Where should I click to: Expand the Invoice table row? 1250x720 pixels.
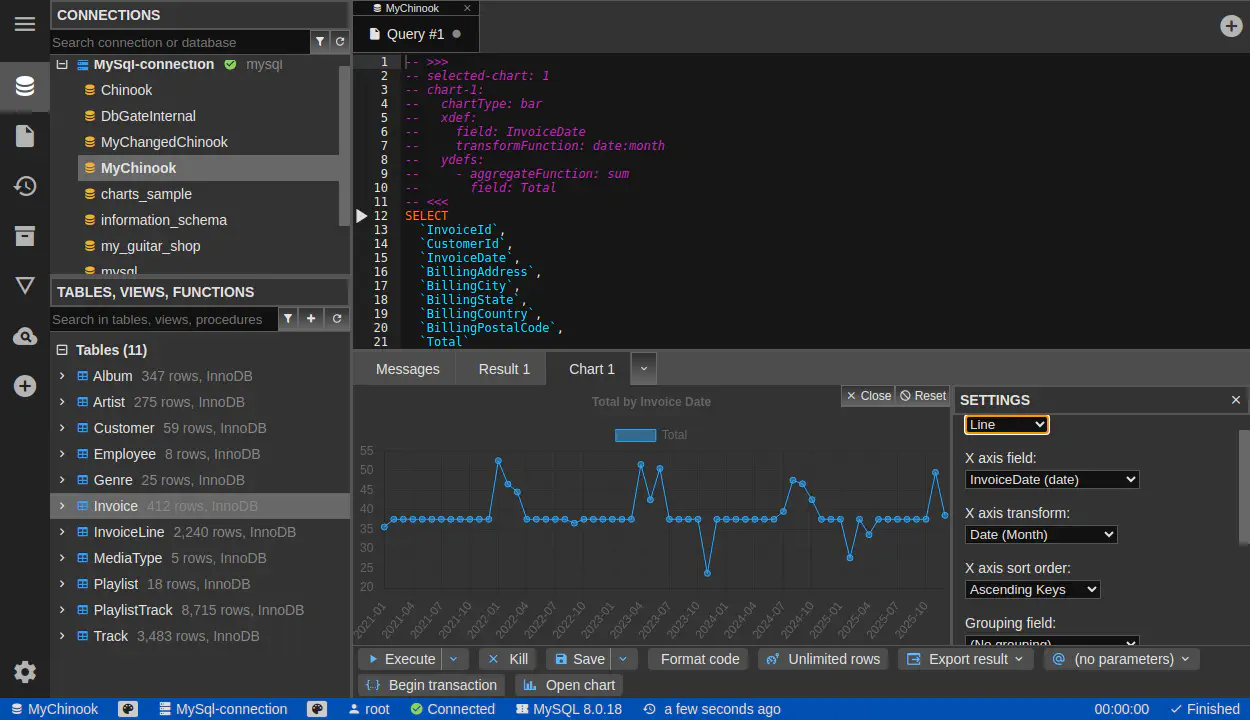pyautogui.click(x=62, y=506)
